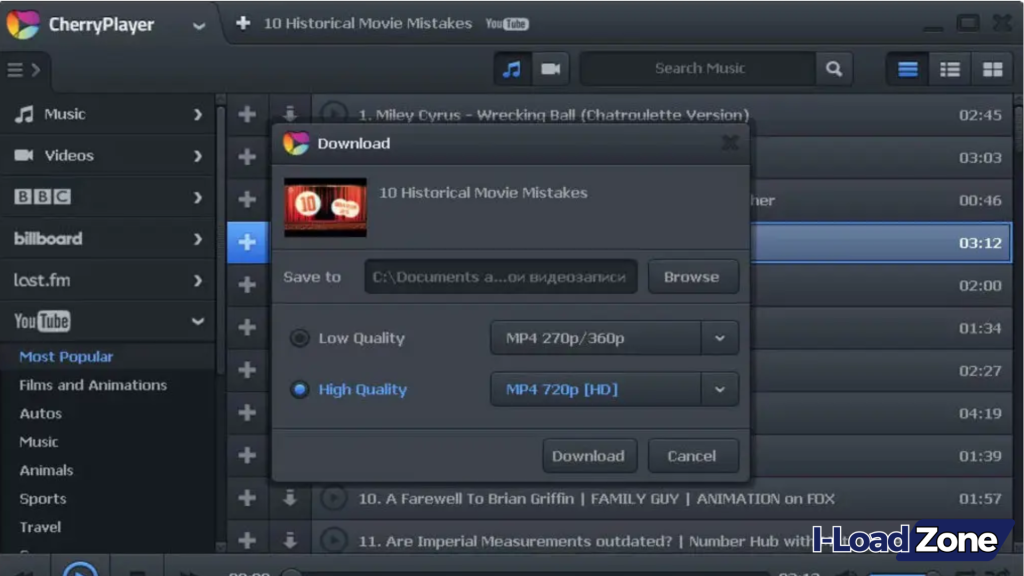Open the search magnifier icon
This screenshot has height=576, width=1024.
(x=834, y=68)
